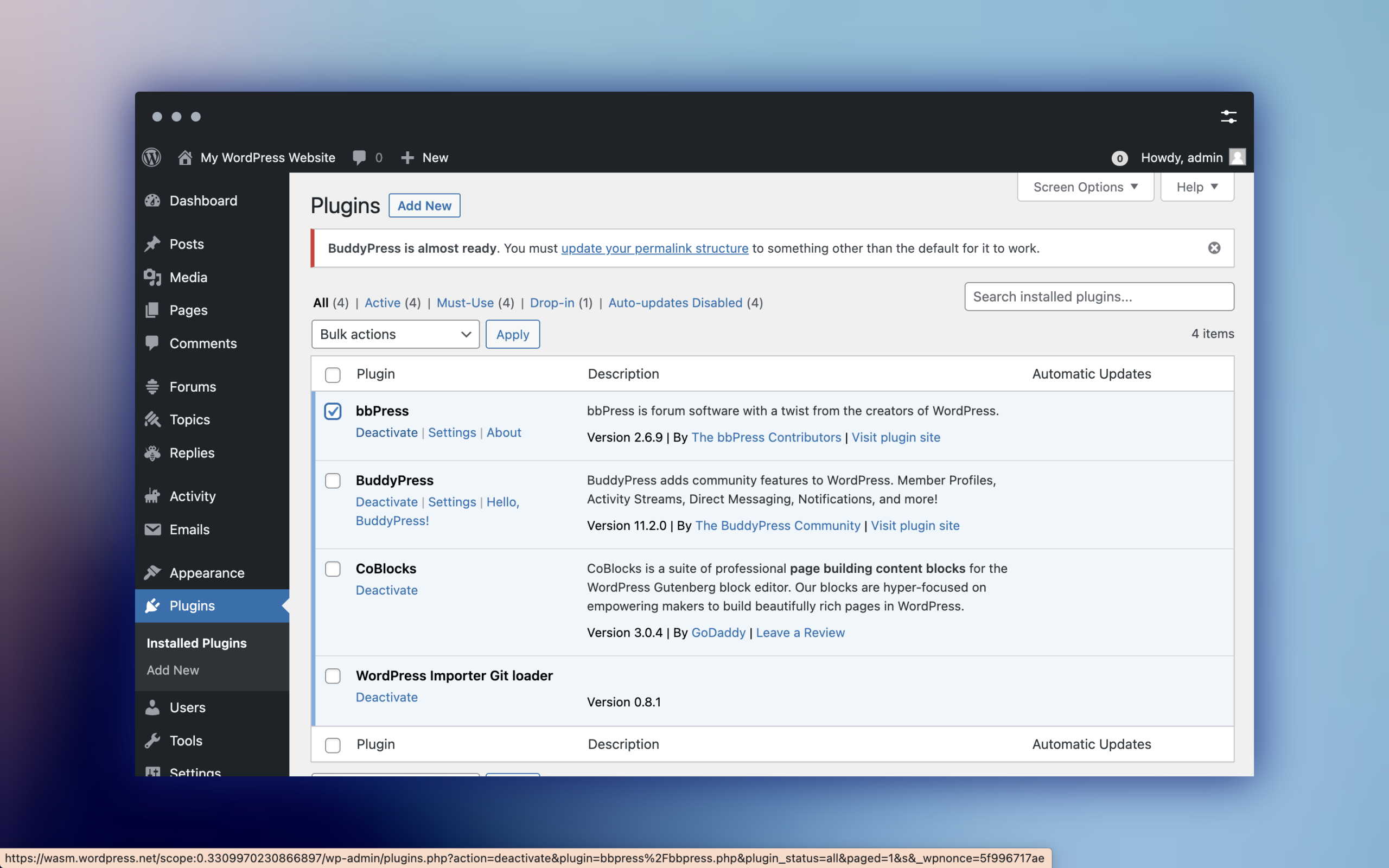The height and width of the screenshot is (868, 1389).
Task: Click the Appearance paintbrush icon
Action: pos(152,573)
